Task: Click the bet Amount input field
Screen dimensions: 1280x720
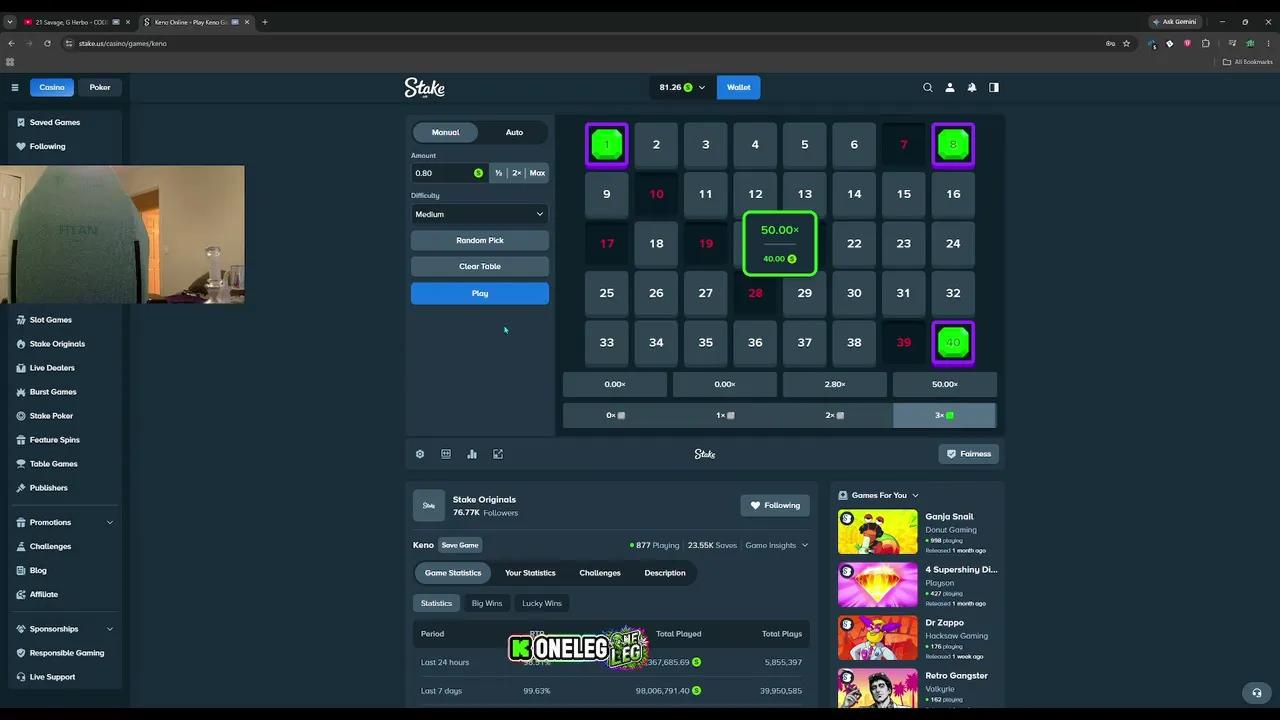Action: (449, 173)
